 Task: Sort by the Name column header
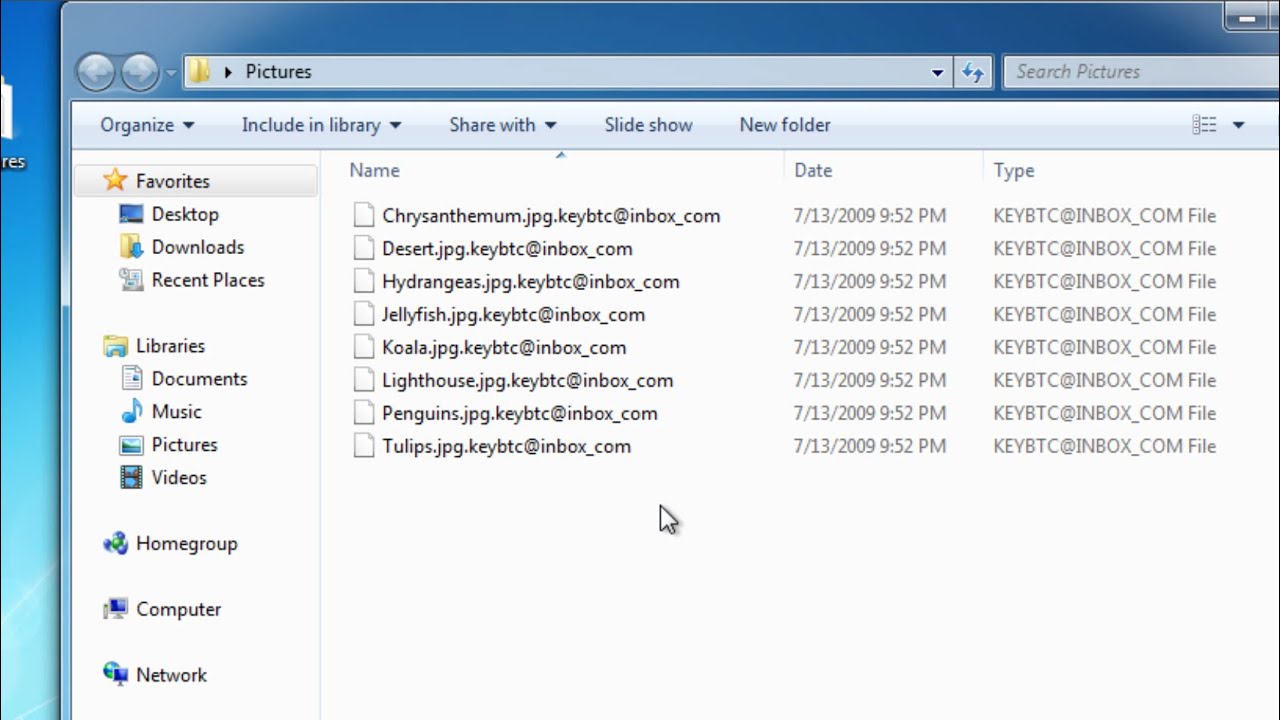pos(375,170)
